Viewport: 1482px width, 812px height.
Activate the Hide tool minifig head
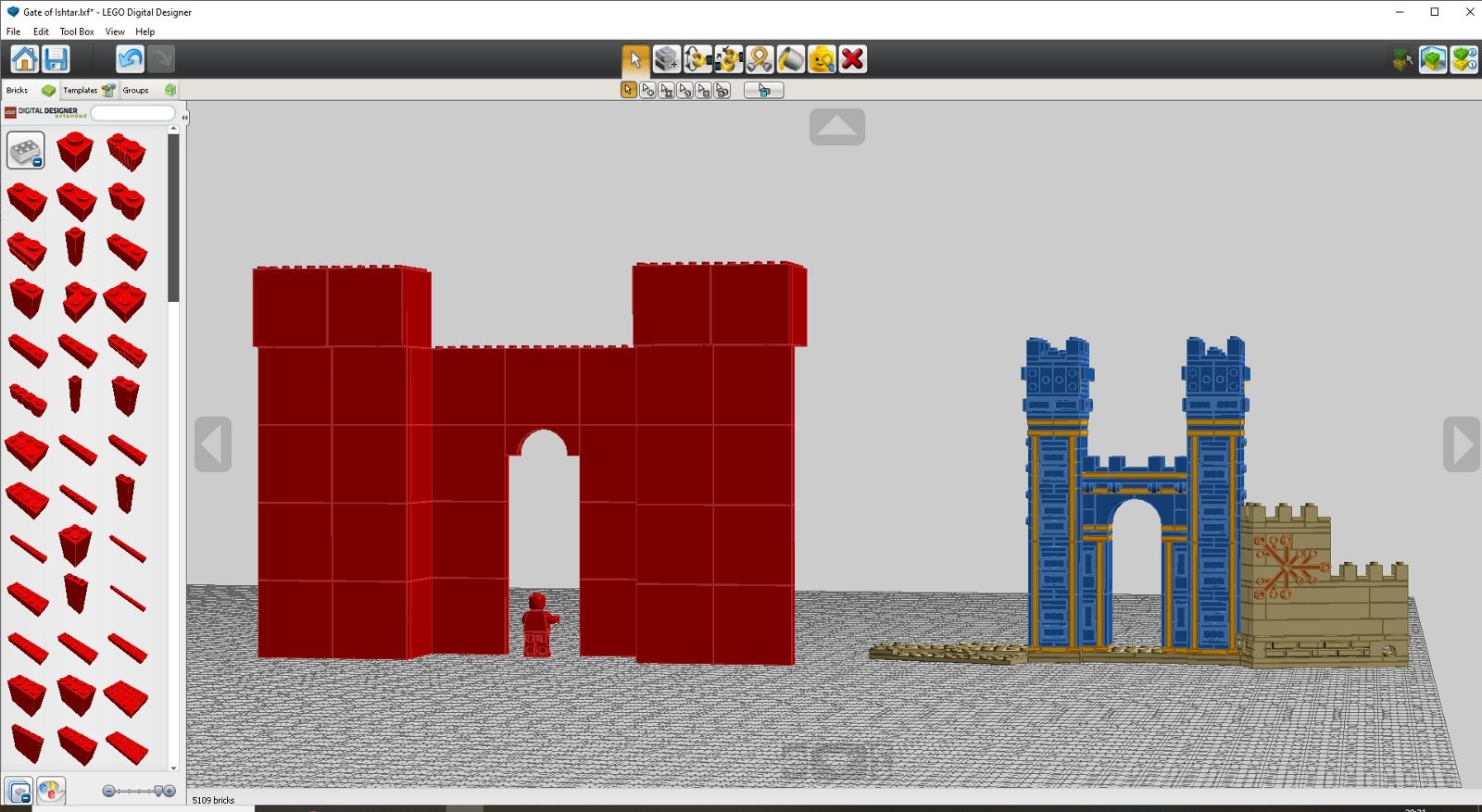pos(822,59)
